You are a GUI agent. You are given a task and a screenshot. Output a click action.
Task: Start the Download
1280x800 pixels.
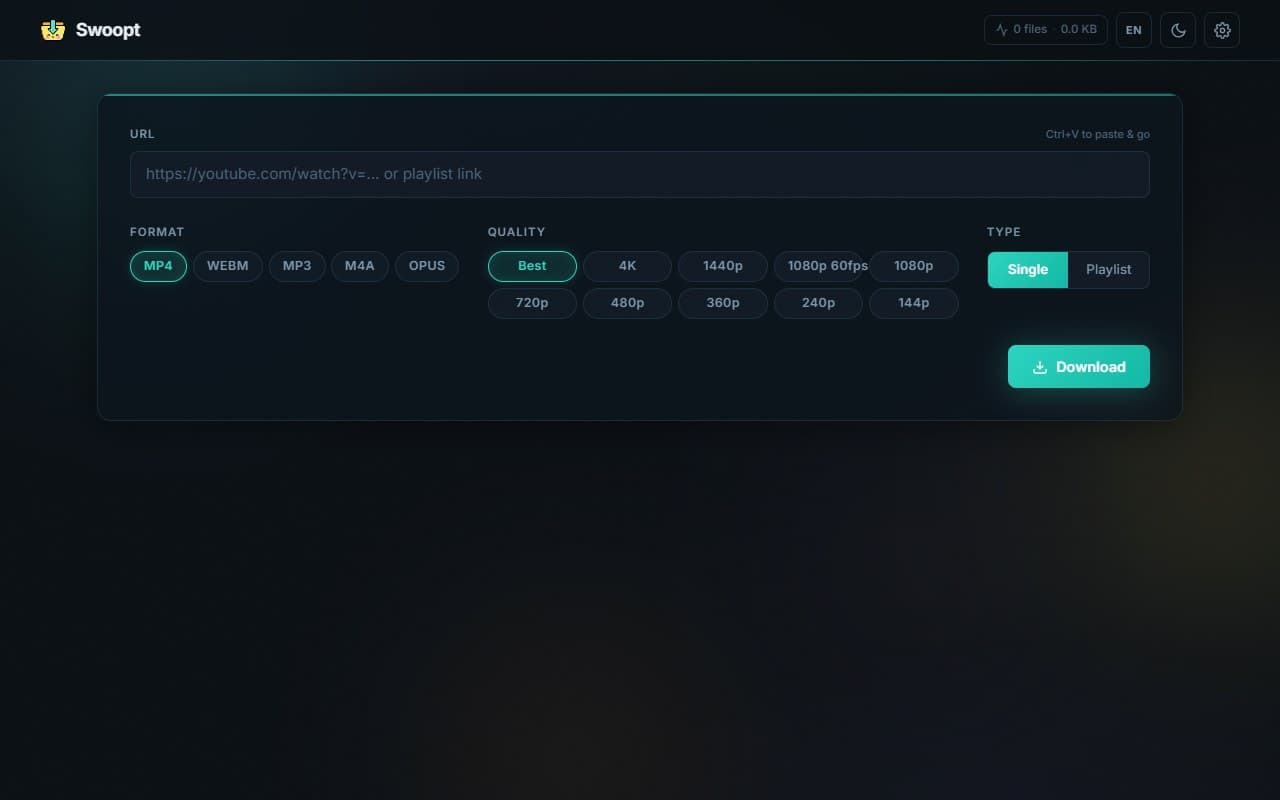1079,367
